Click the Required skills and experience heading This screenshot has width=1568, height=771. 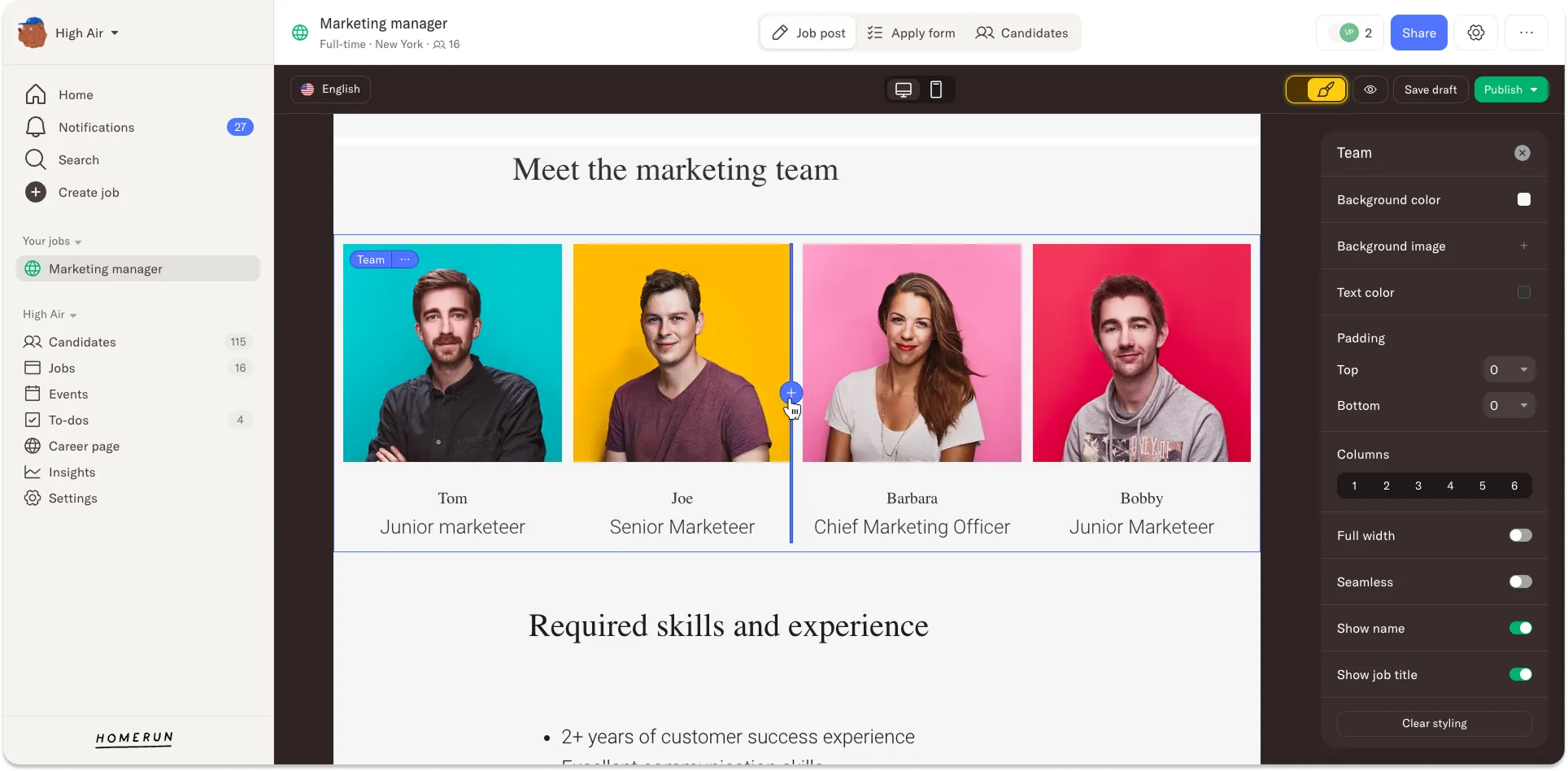[x=729, y=625]
